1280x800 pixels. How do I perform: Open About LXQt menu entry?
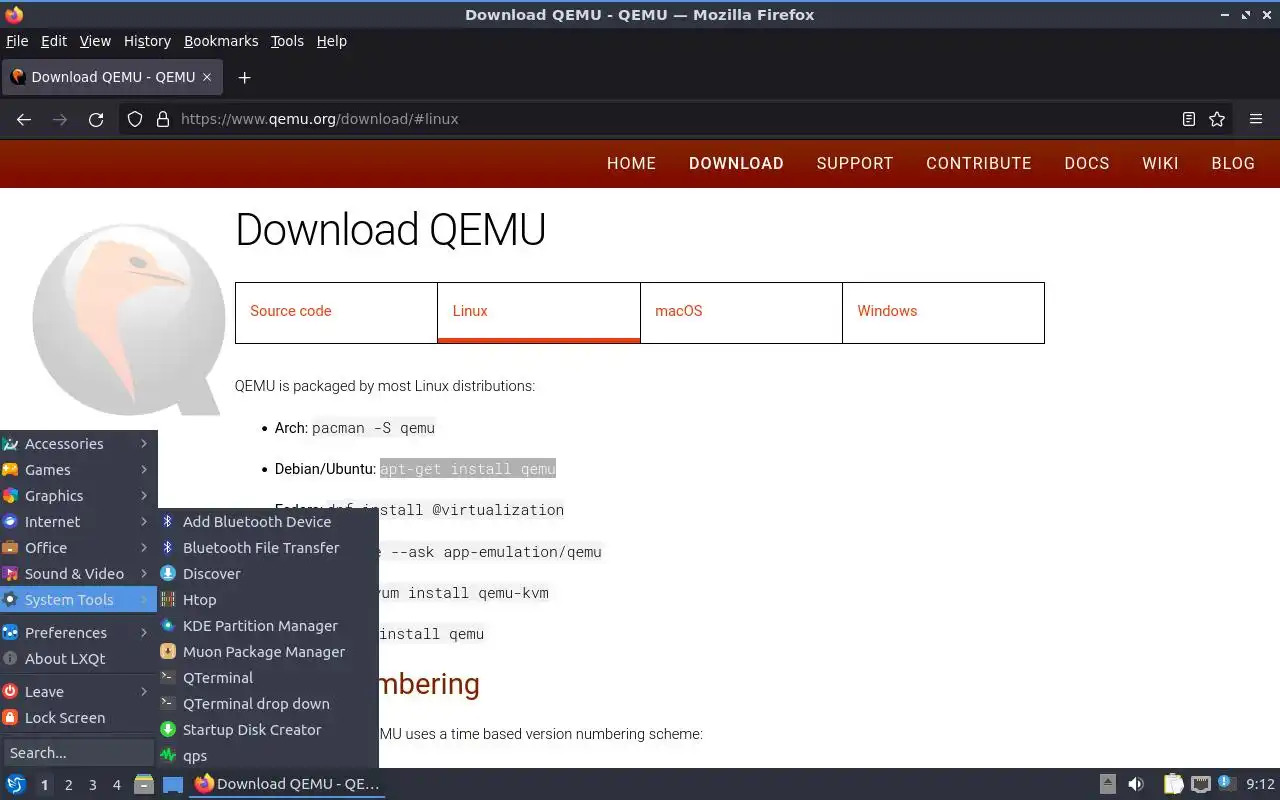[78, 659]
